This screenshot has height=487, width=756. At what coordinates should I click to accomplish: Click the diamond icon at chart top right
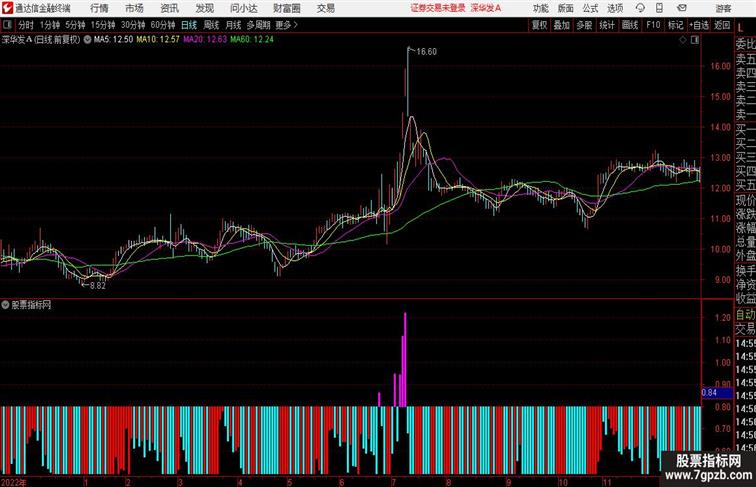pyautogui.click(x=683, y=40)
